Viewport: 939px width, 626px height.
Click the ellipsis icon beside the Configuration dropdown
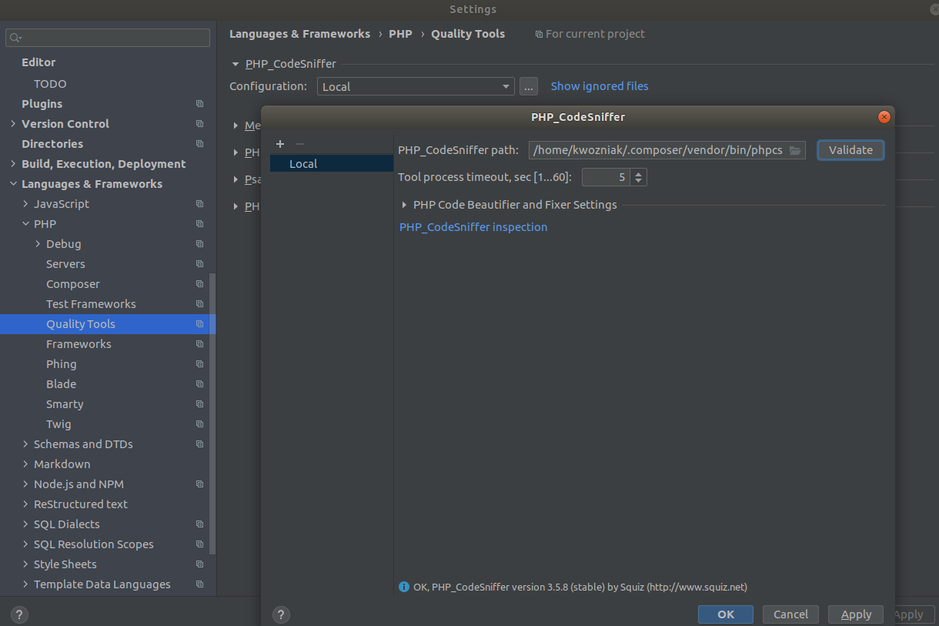click(x=528, y=86)
